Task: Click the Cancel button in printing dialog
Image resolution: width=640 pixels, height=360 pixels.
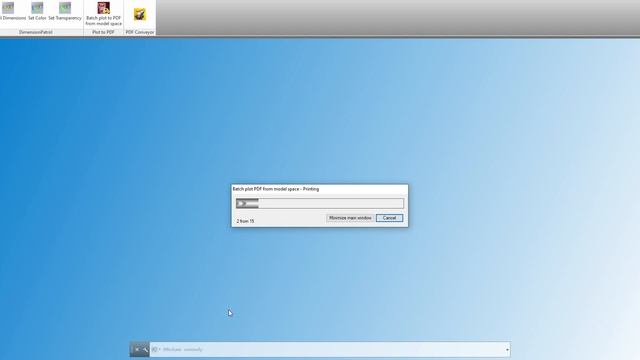Action: click(x=389, y=218)
